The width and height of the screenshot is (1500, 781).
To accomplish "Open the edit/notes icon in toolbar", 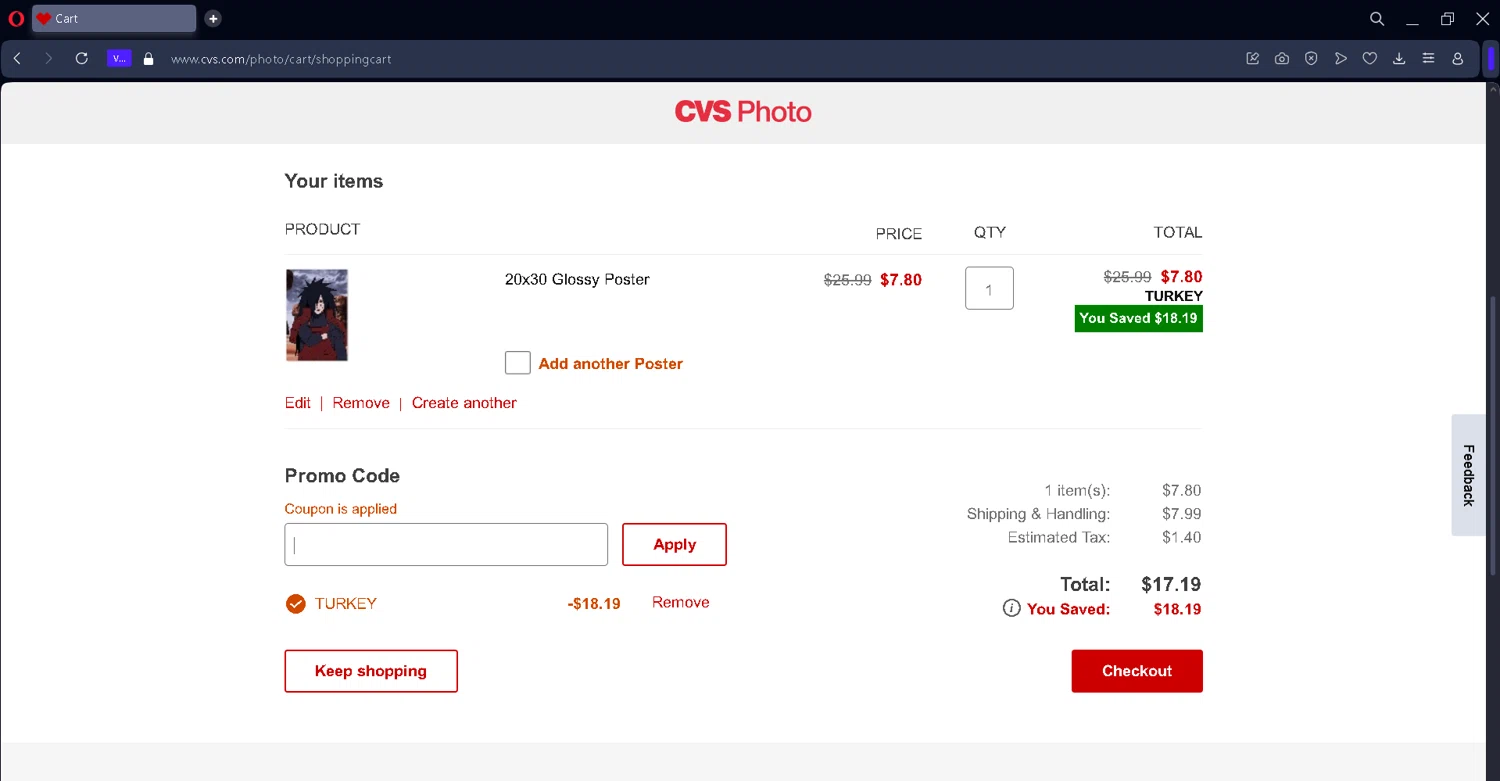I will tap(1253, 59).
